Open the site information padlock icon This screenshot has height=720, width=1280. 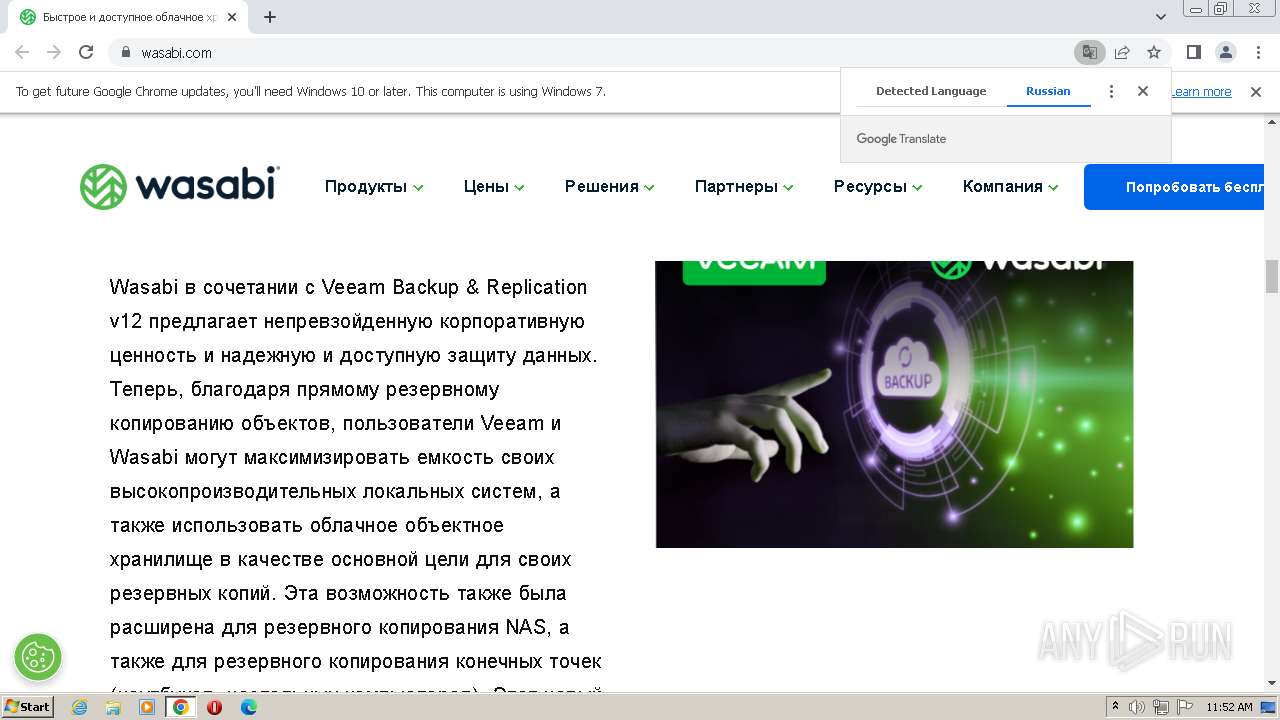tap(126, 52)
